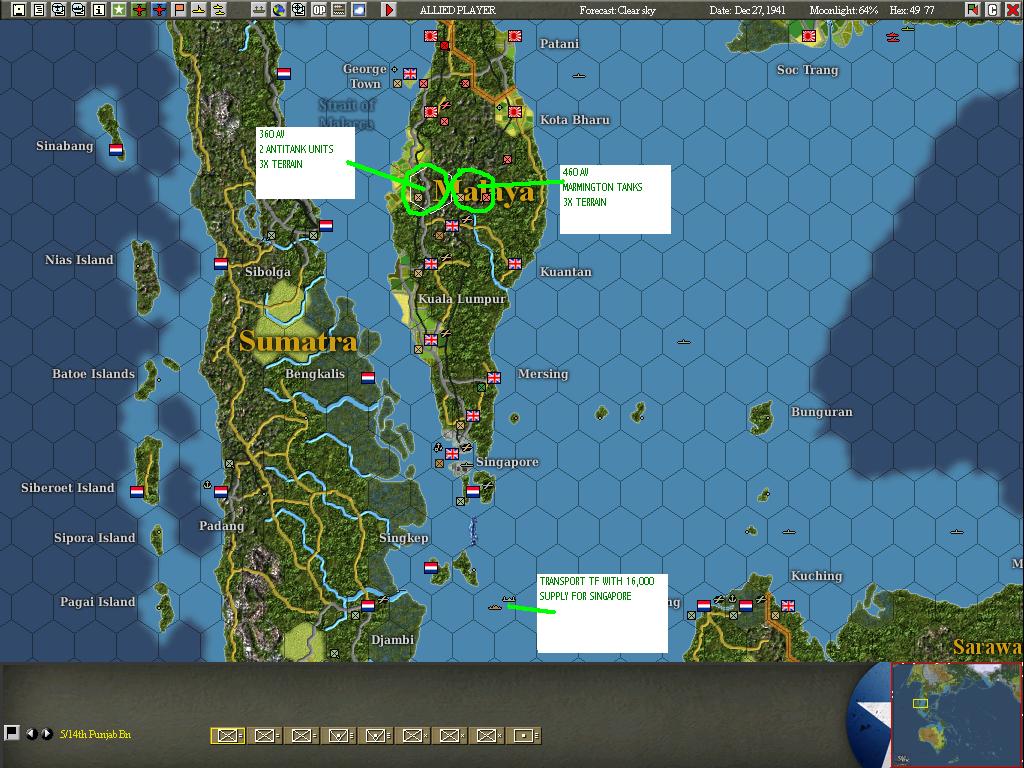
Task: Go to previous unit with left arrow
Action: [x=31, y=734]
